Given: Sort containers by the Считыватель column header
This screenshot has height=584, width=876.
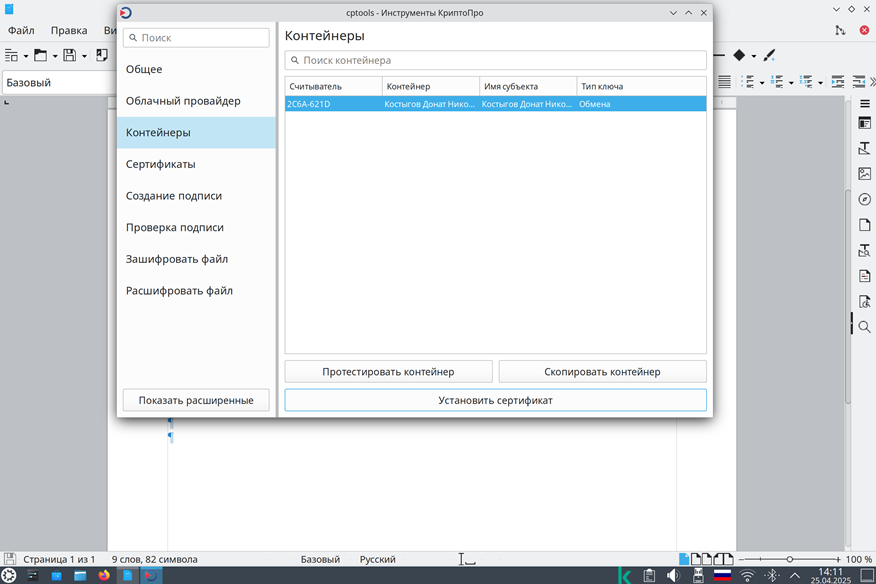Looking at the screenshot, I should pyautogui.click(x=334, y=87).
